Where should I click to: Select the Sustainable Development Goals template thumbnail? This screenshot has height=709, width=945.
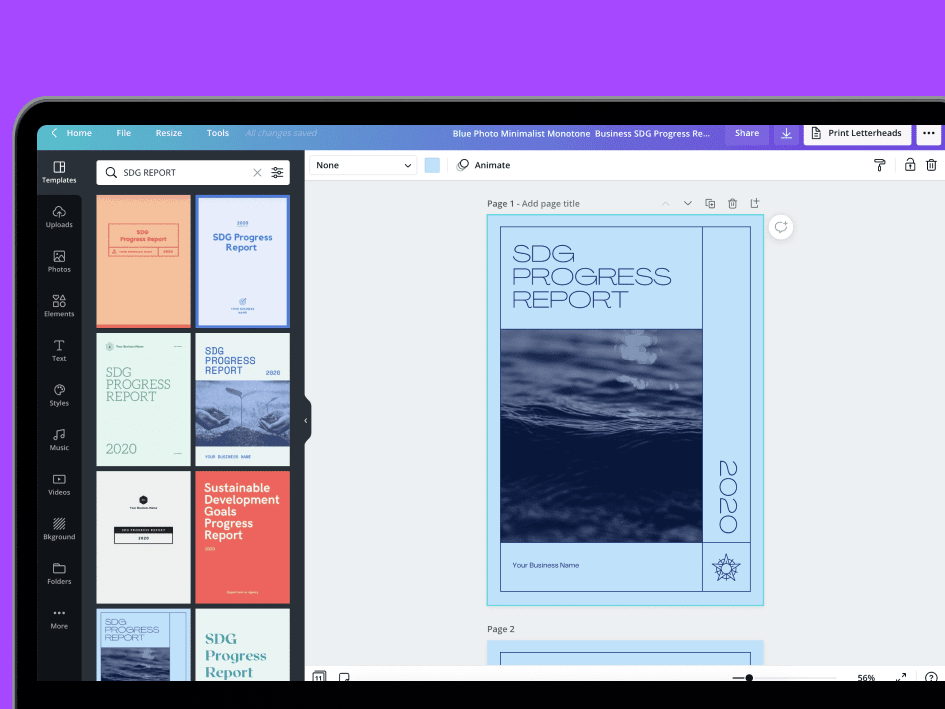[242, 537]
